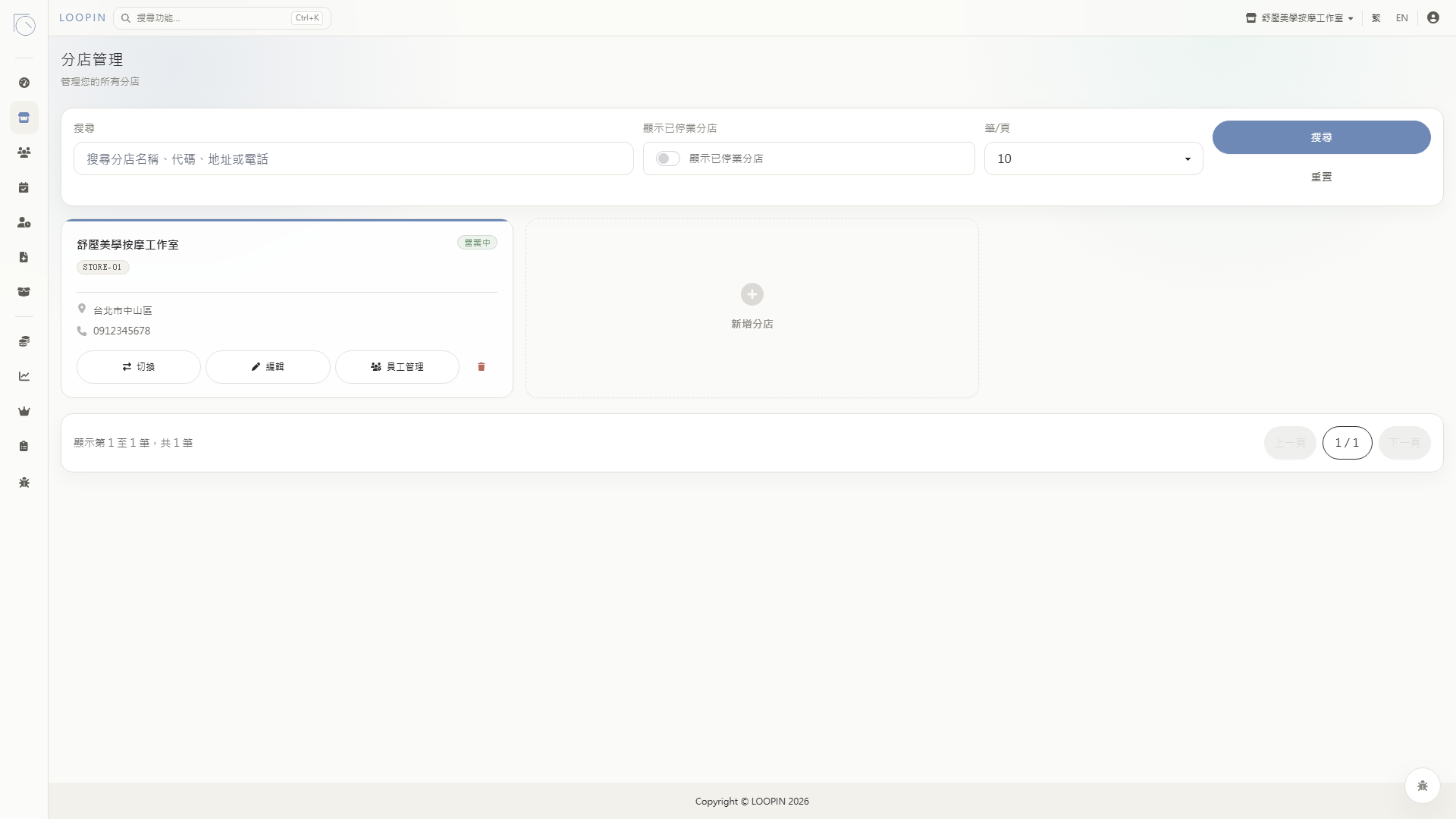Click the LOOPIN brand text

pyautogui.click(x=83, y=18)
